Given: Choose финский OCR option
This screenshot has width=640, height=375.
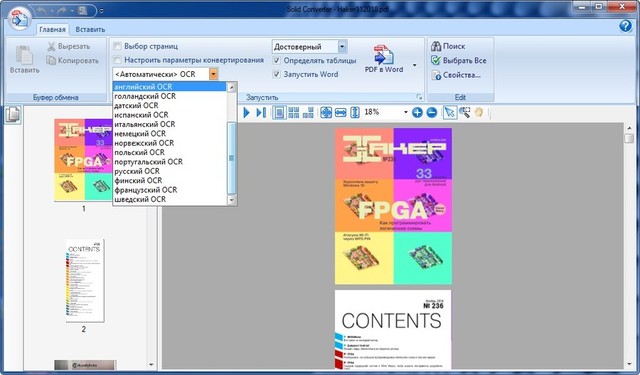Looking at the screenshot, I should click(x=169, y=180).
